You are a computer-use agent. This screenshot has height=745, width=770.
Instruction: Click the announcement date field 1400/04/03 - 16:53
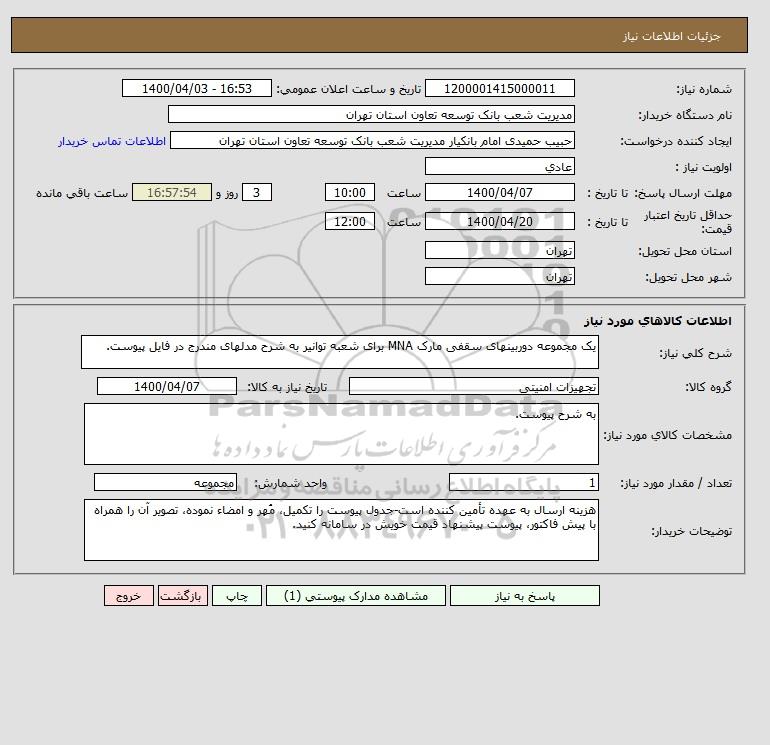[196, 88]
